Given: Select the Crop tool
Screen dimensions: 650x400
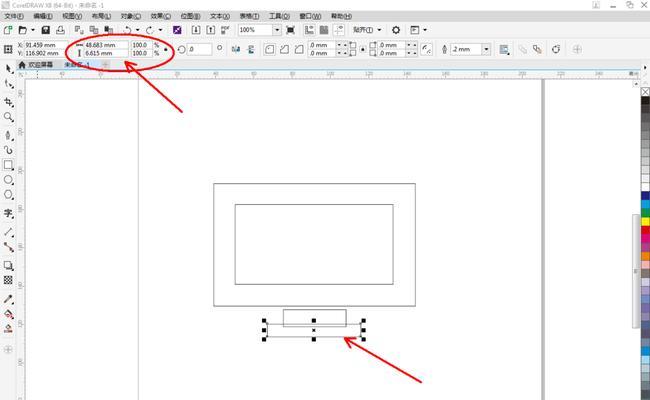Looking at the screenshot, I should point(9,102).
